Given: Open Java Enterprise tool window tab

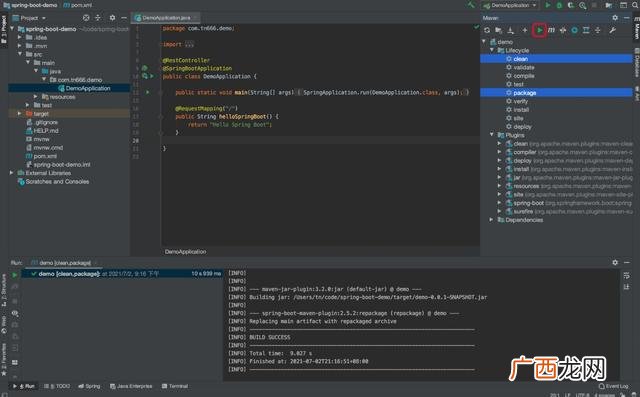Looking at the screenshot, I should (x=131, y=386).
